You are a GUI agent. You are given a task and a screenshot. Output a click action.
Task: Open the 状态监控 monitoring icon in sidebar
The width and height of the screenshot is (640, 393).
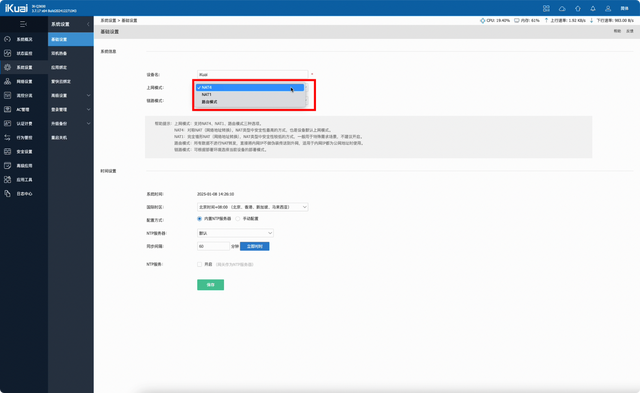coord(7,53)
